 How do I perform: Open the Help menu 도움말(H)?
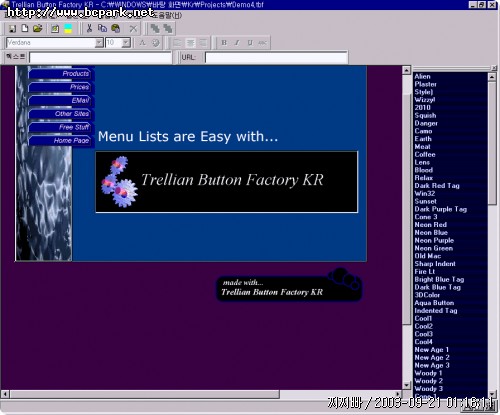[168, 15]
